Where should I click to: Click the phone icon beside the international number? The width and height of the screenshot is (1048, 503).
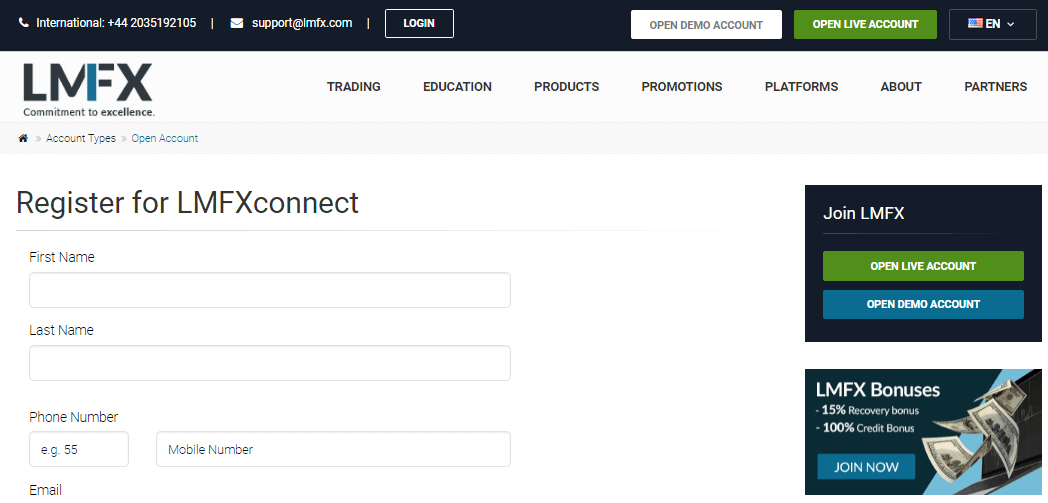click(x=24, y=23)
